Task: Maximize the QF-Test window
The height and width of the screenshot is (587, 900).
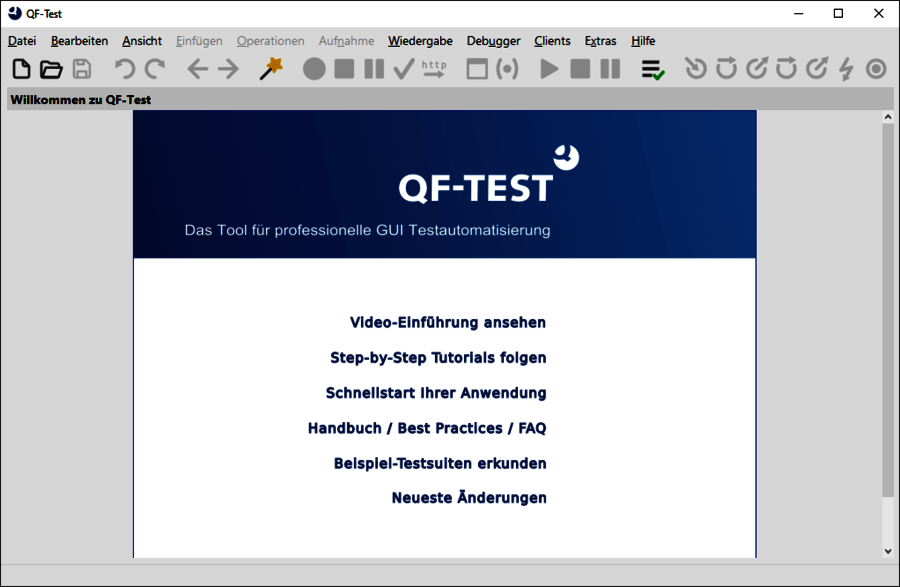Action: (838, 13)
